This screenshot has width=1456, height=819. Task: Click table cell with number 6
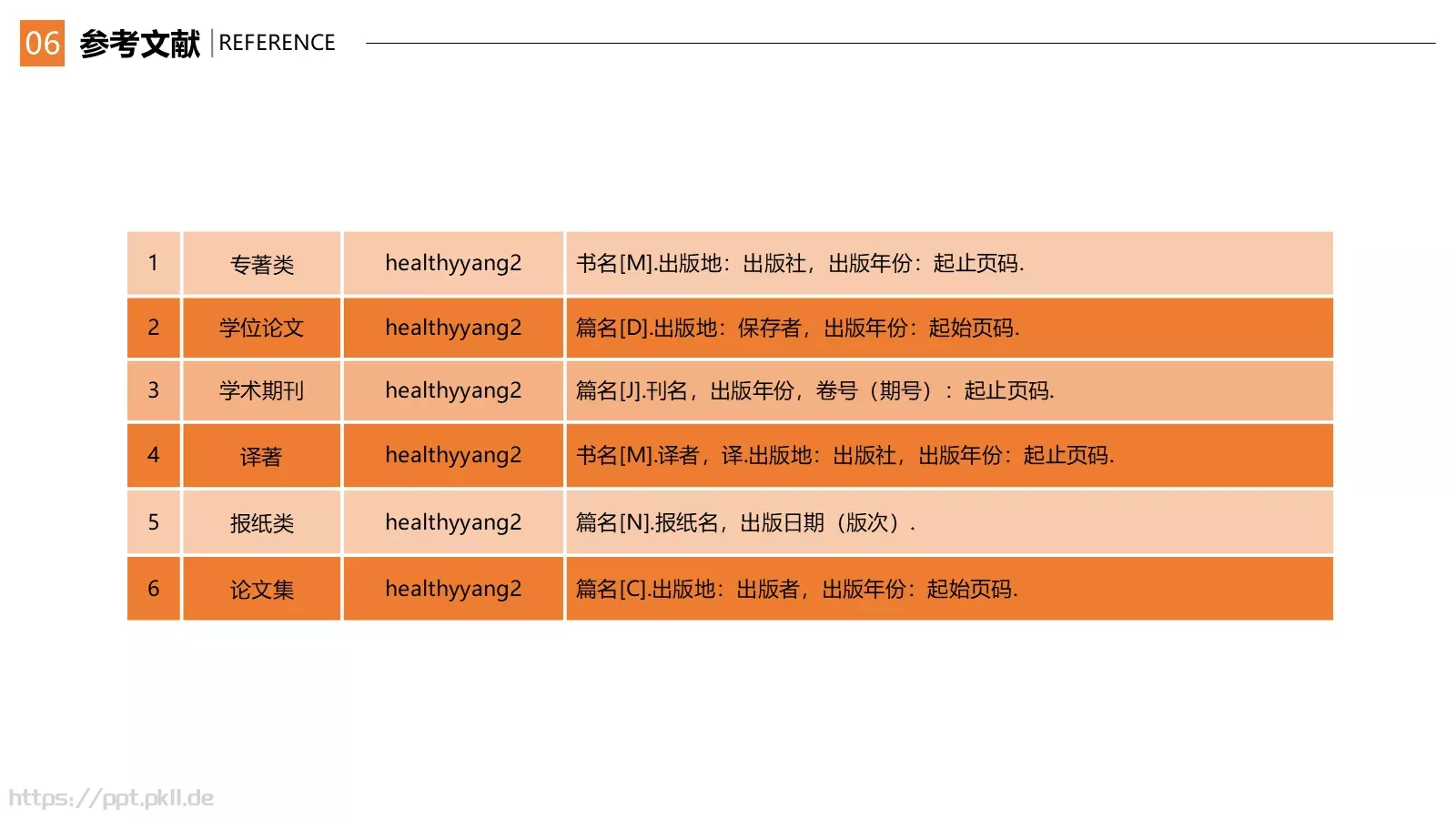pyautogui.click(x=154, y=589)
